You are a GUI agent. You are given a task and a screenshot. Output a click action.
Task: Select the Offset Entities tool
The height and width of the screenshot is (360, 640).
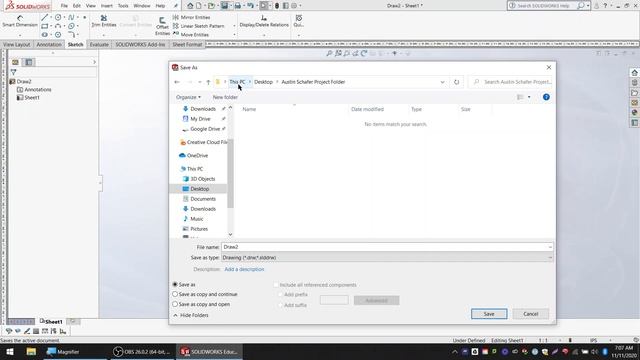pyautogui.click(x=162, y=26)
